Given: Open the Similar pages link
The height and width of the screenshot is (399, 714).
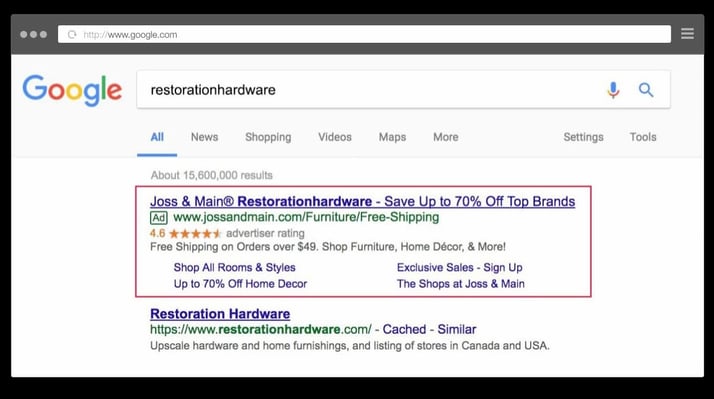Looking at the screenshot, I should [457, 329].
